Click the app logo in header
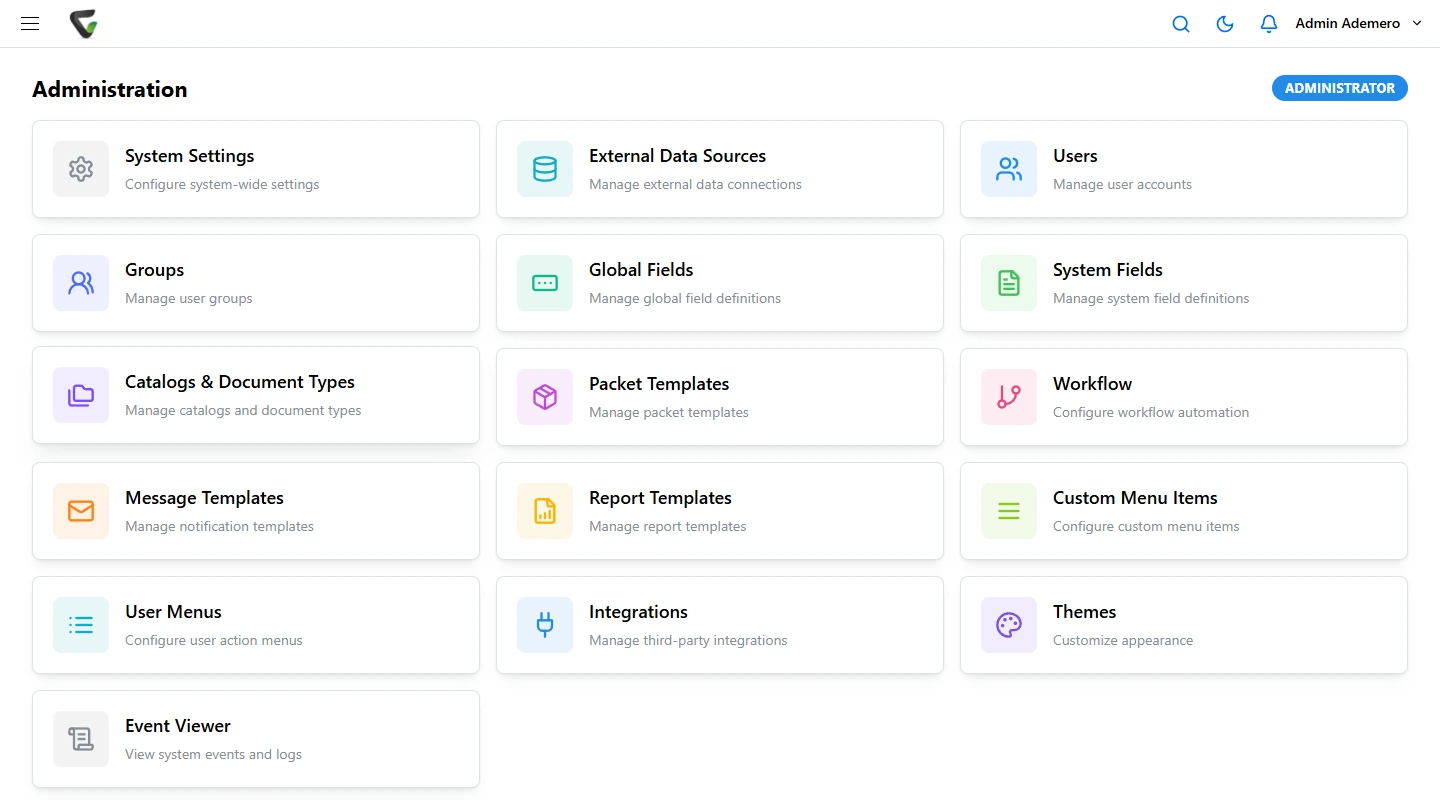 click(84, 24)
